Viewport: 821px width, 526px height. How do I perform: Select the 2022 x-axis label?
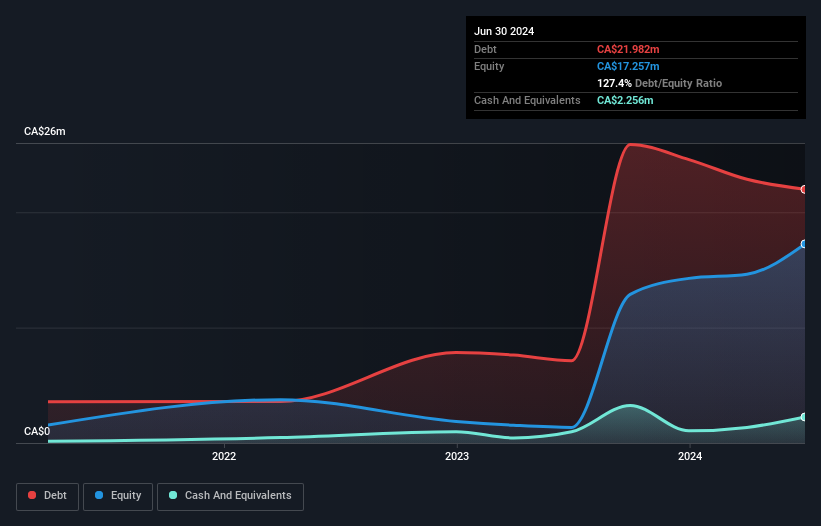(224, 456)
